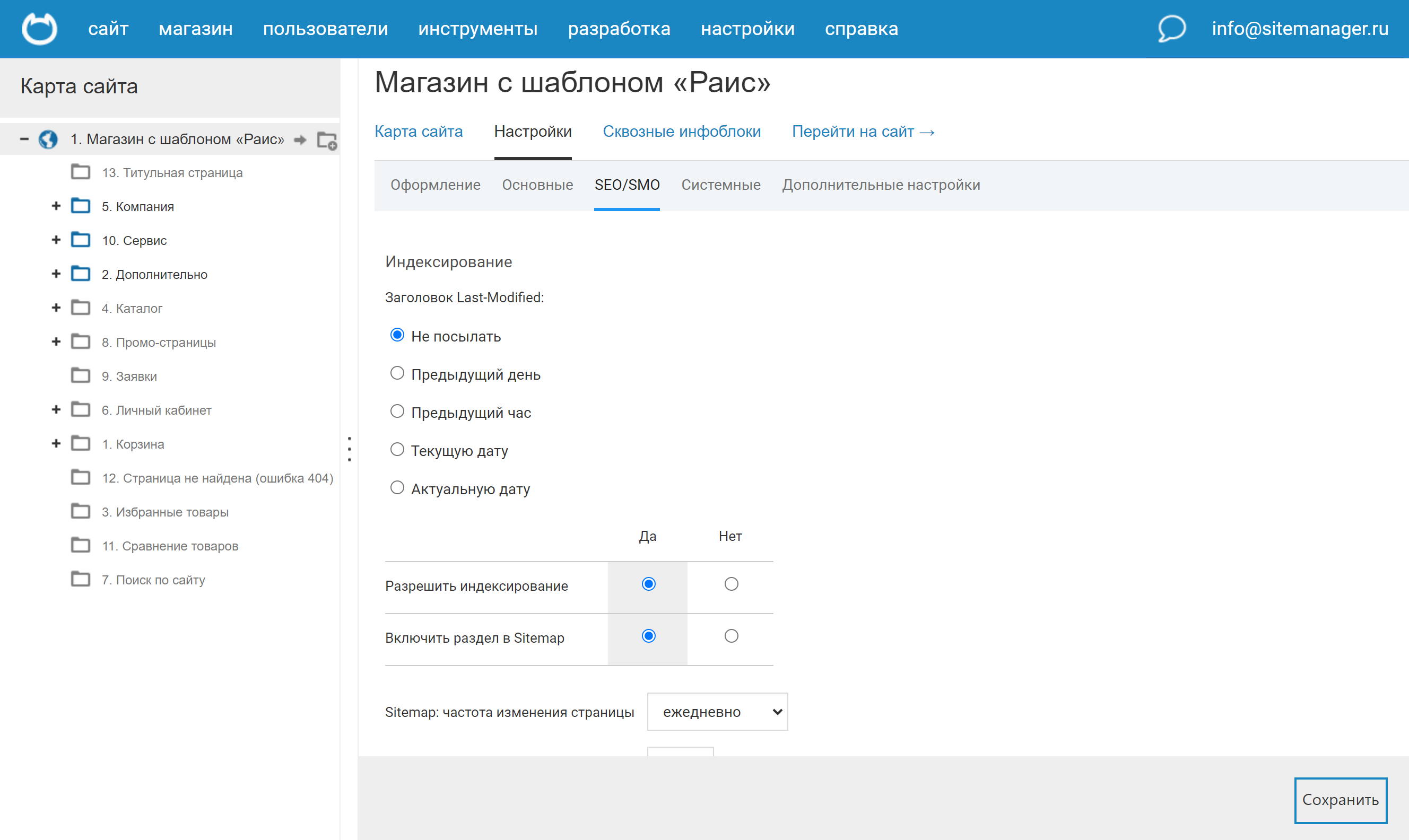Viewport: 1409px width, 840px height.
Task: Open the chat speech bubble icon
Action: coord(1172,28)
